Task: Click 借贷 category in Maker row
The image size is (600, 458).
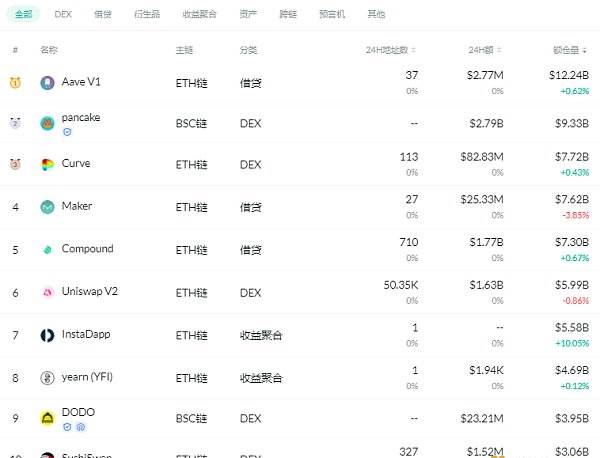Action: tap(251, 207)
